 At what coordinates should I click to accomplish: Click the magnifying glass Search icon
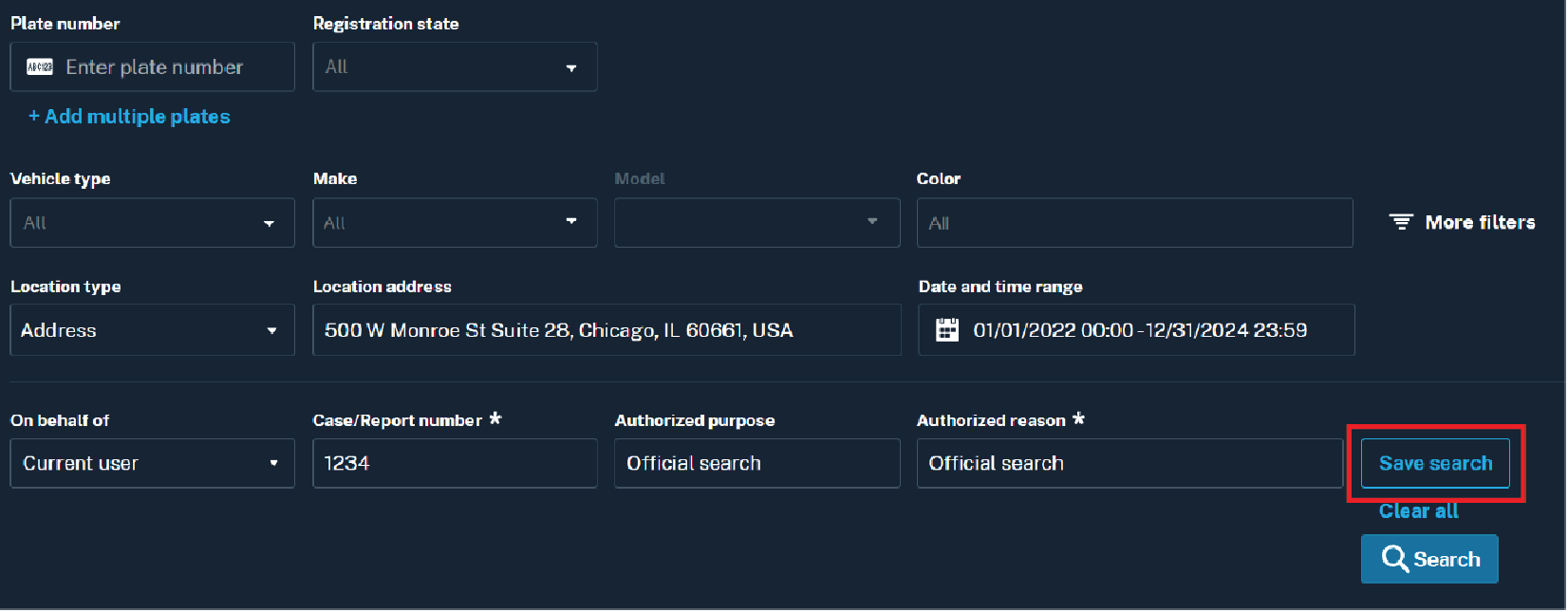1393,559
